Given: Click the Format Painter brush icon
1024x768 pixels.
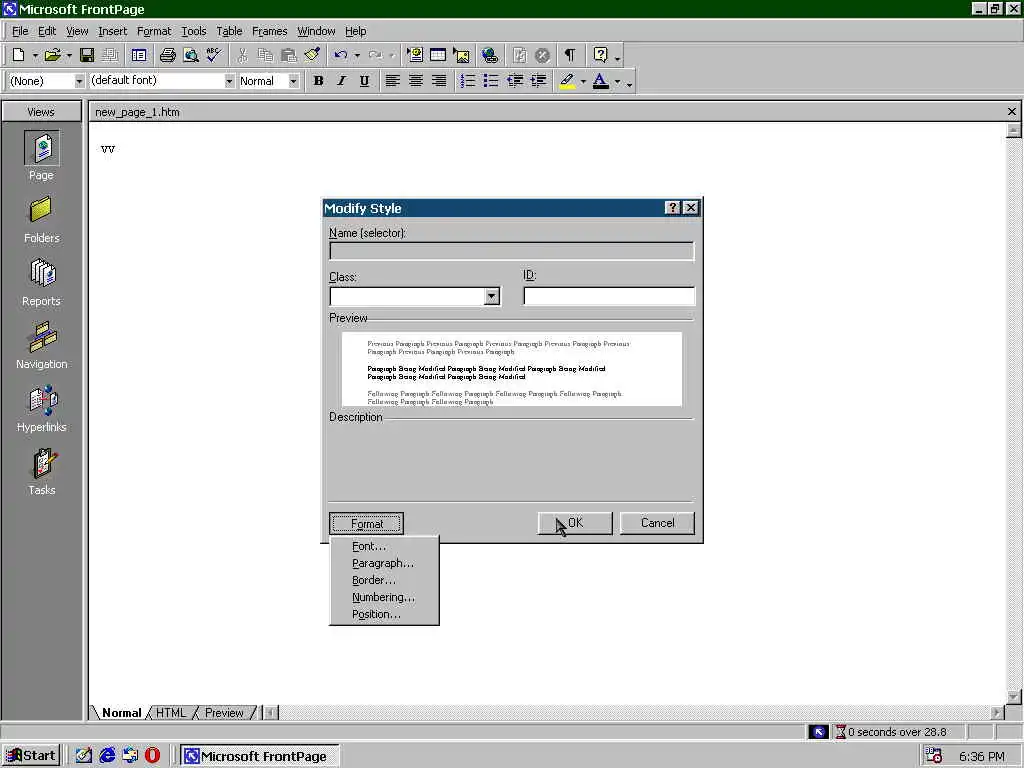Looking at the screenshot, I should (x=312, y=56).
